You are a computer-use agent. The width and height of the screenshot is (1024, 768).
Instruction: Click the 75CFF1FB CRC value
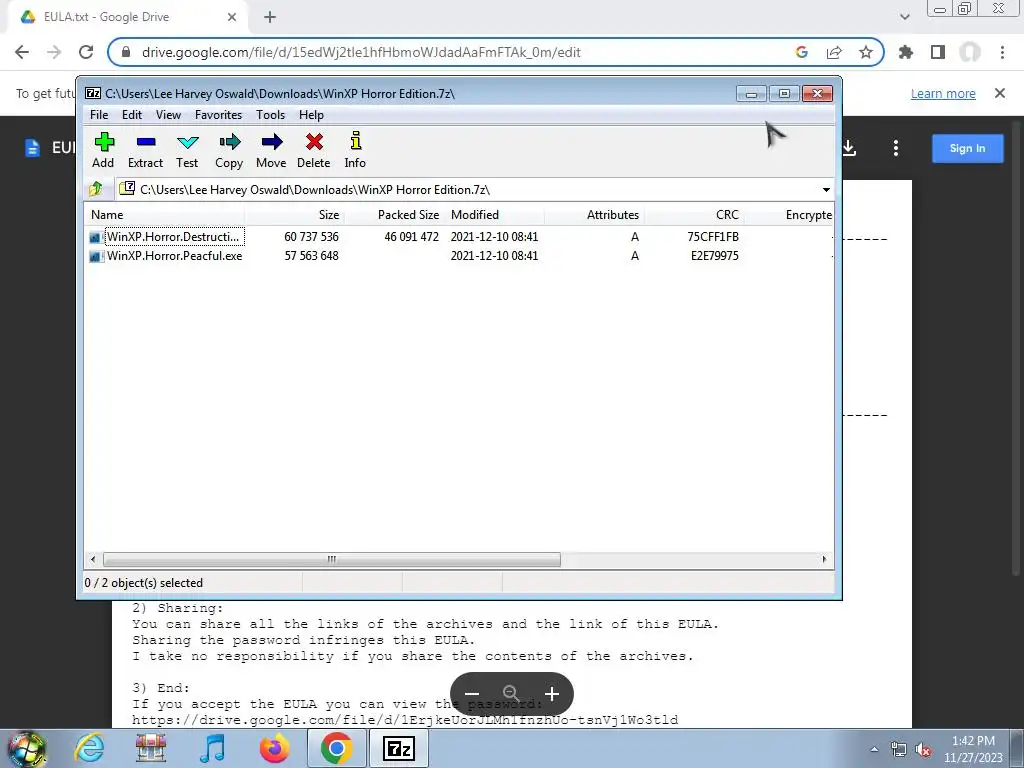712,236
